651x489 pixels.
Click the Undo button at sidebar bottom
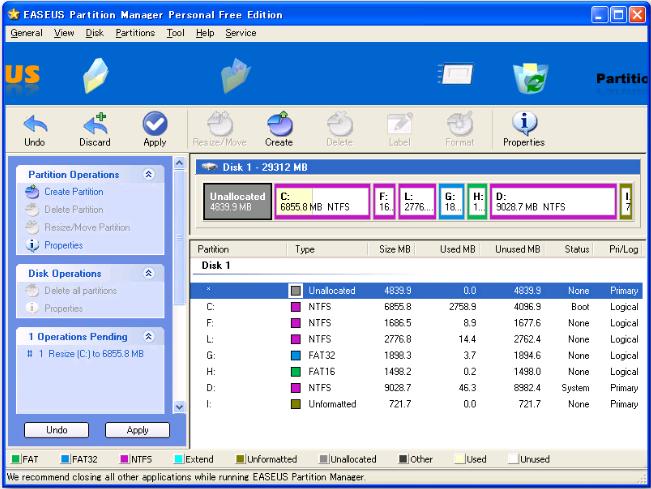[x=56, y=430]
